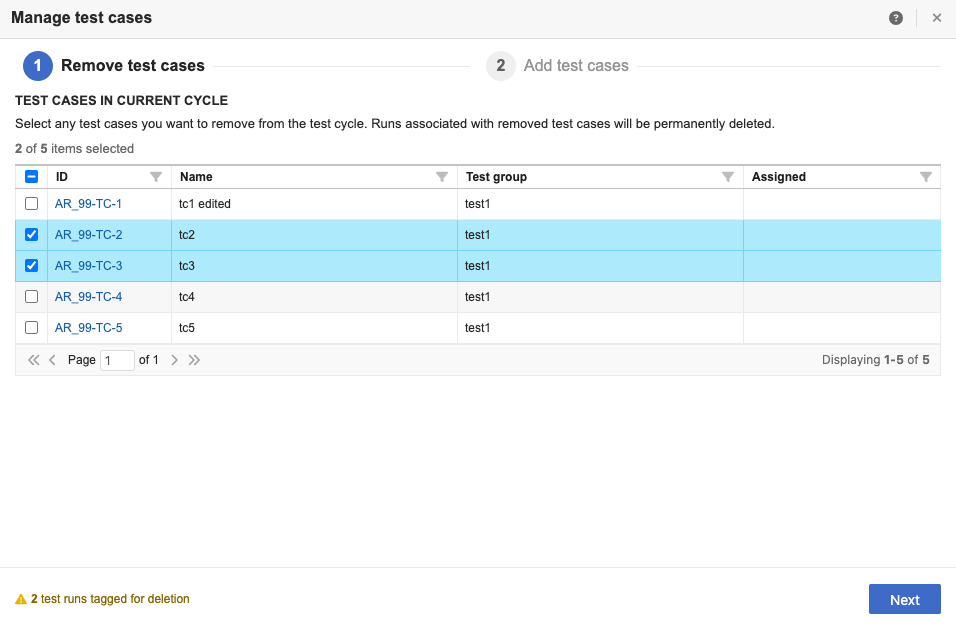Uncheck the AR_99-TC-2 checkbox

(31, 235)
